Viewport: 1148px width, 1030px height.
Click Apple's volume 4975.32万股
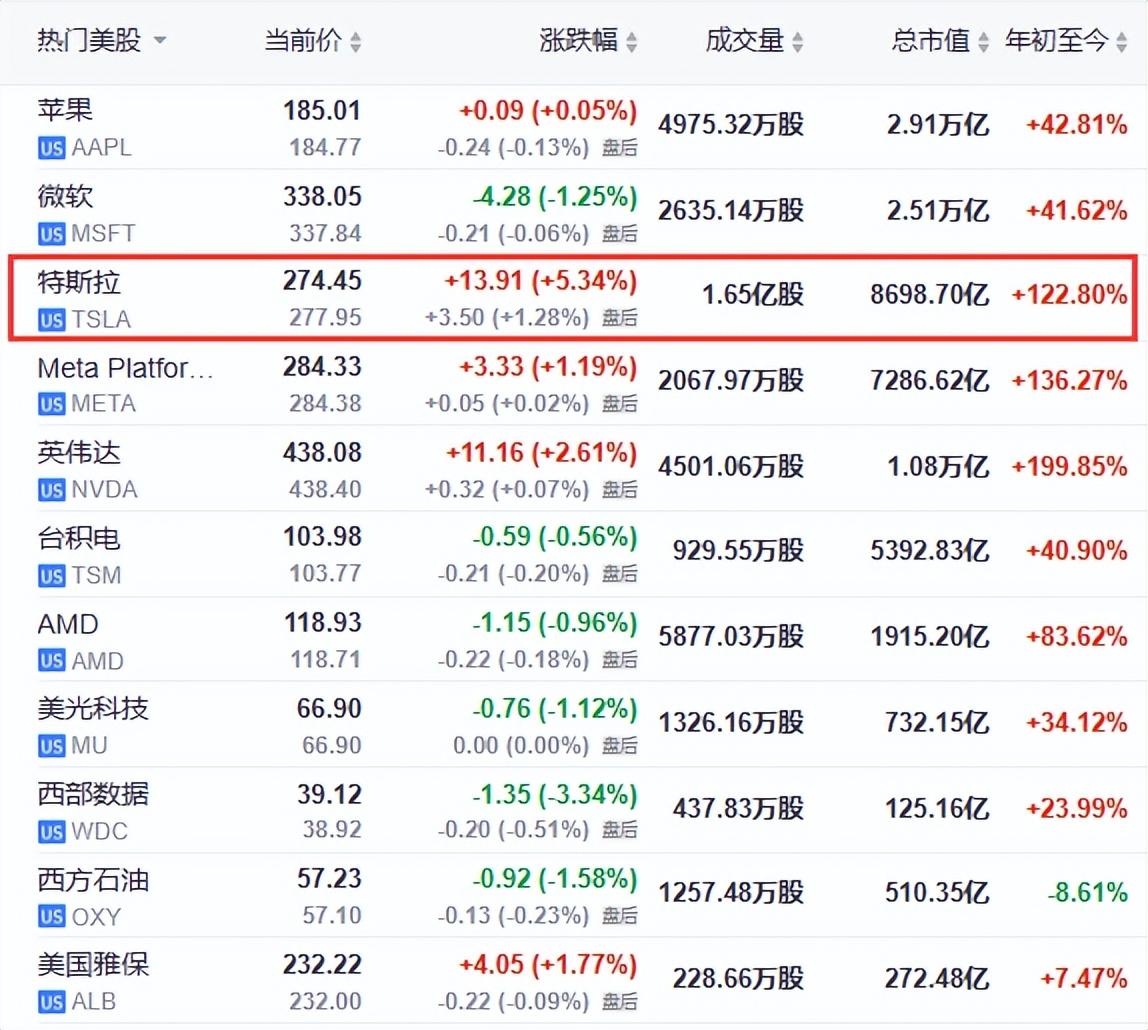[x=731, y=125]
